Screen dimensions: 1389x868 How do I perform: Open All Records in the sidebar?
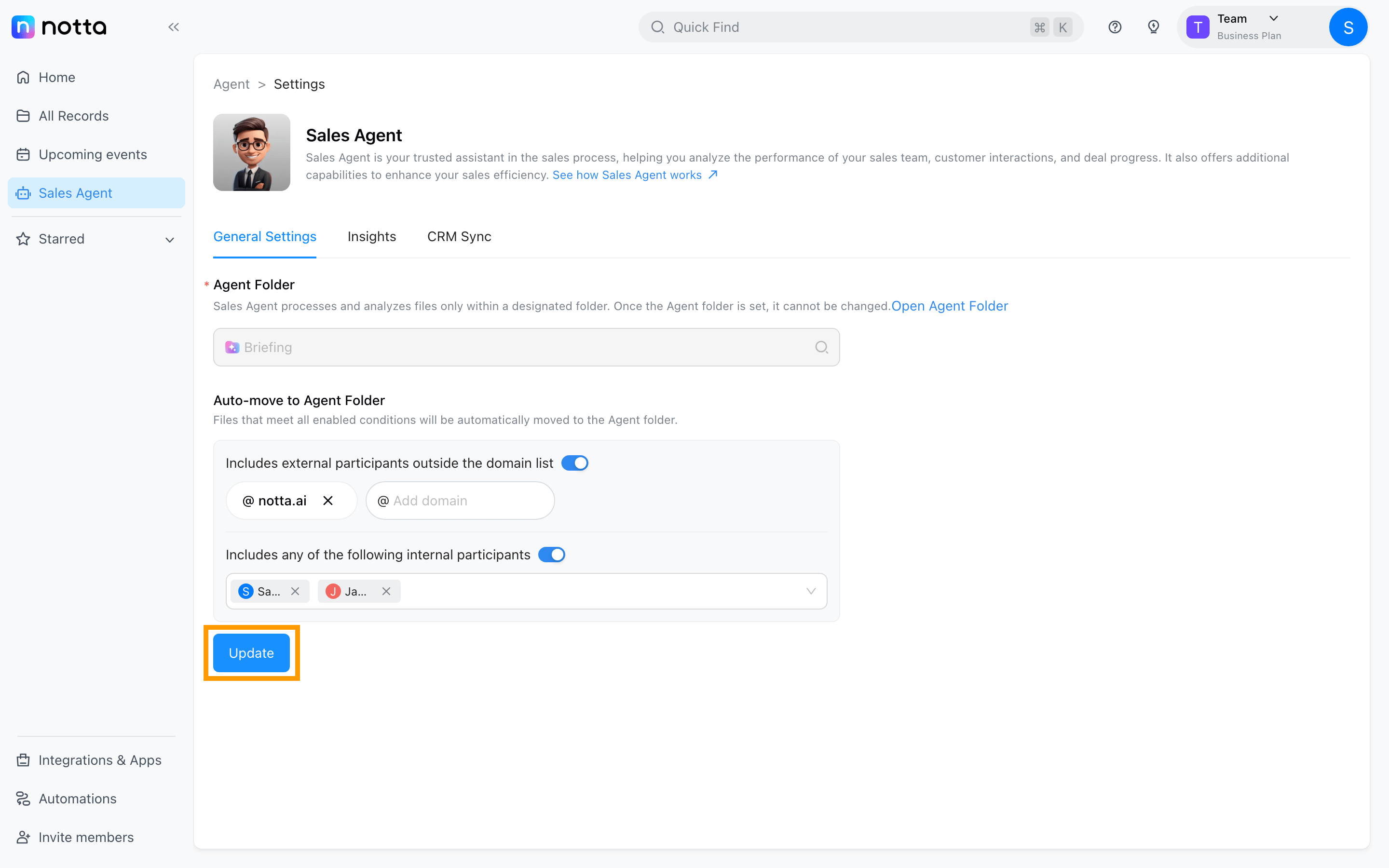[96, 116]
